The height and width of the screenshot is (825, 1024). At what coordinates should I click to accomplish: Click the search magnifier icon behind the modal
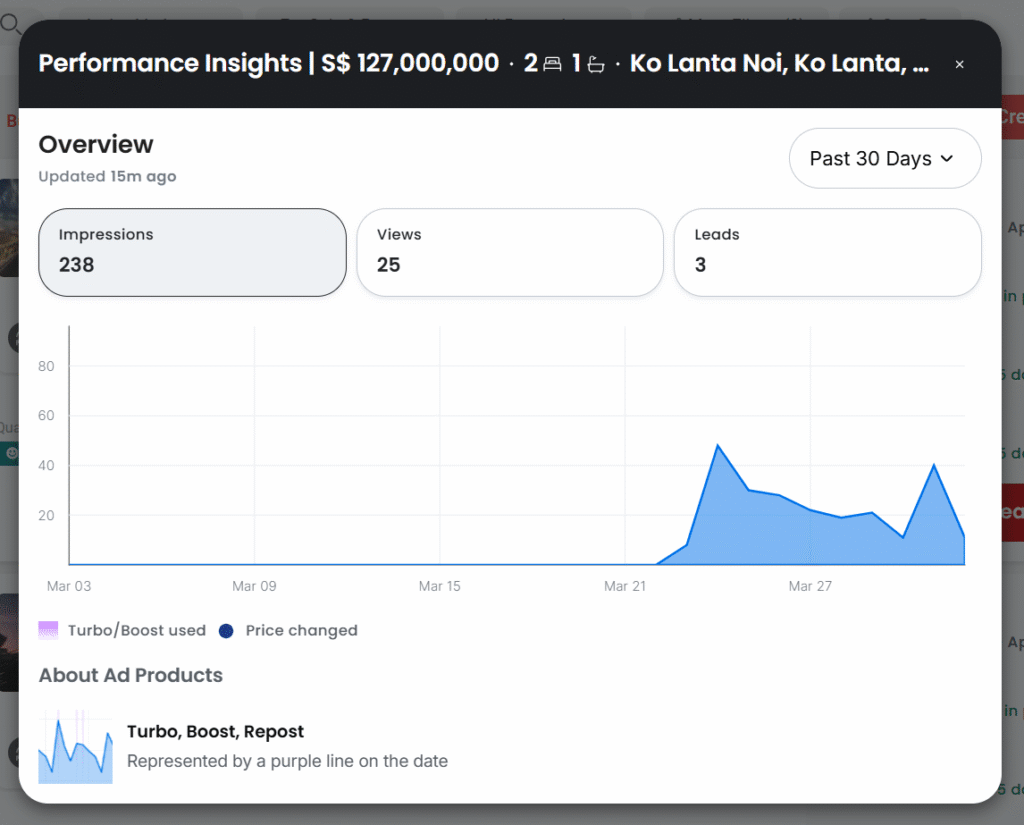click(10, 22)
